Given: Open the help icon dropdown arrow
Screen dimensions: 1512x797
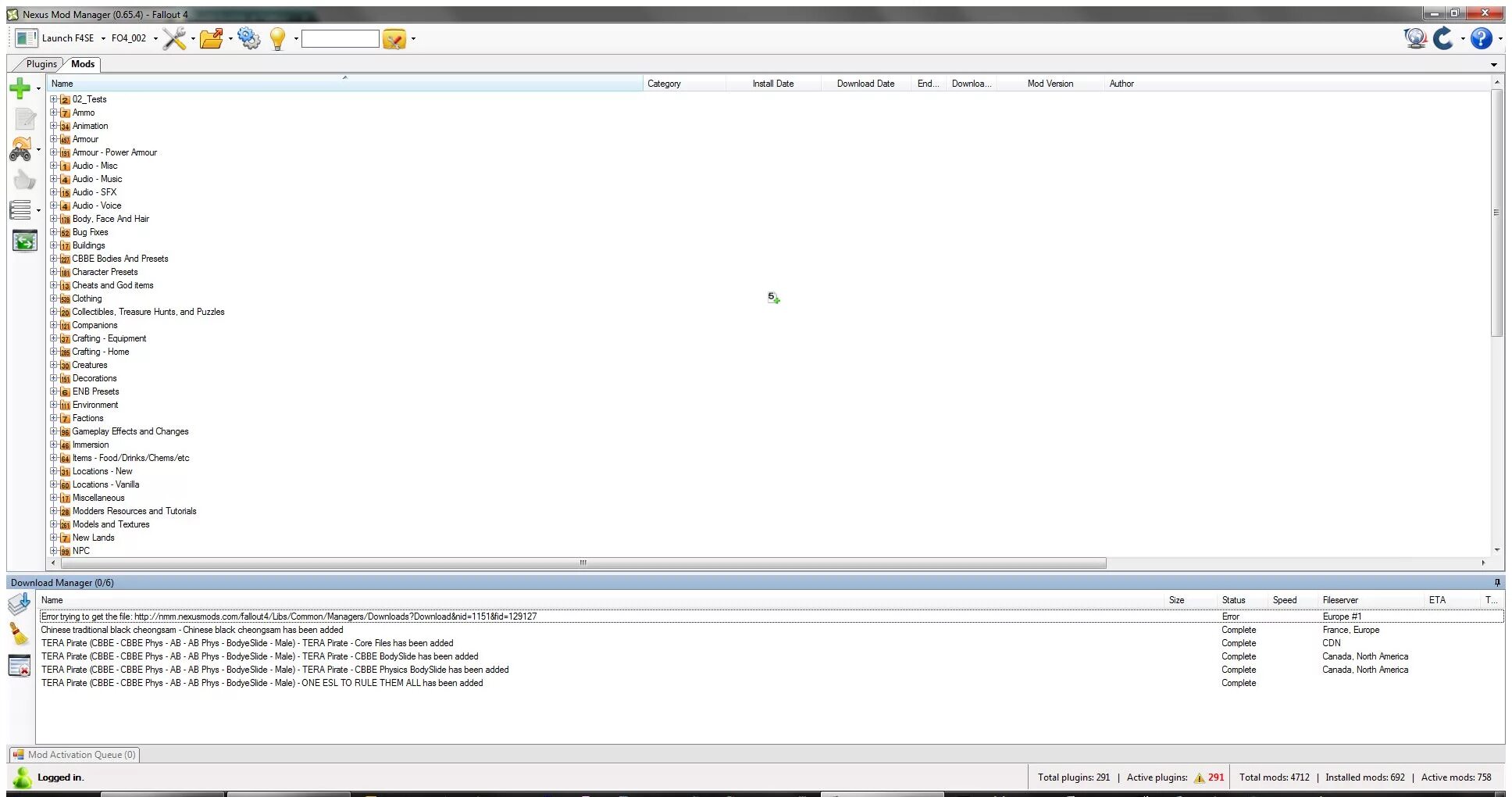Looking at the screenshot, I should pos(1500,38).
